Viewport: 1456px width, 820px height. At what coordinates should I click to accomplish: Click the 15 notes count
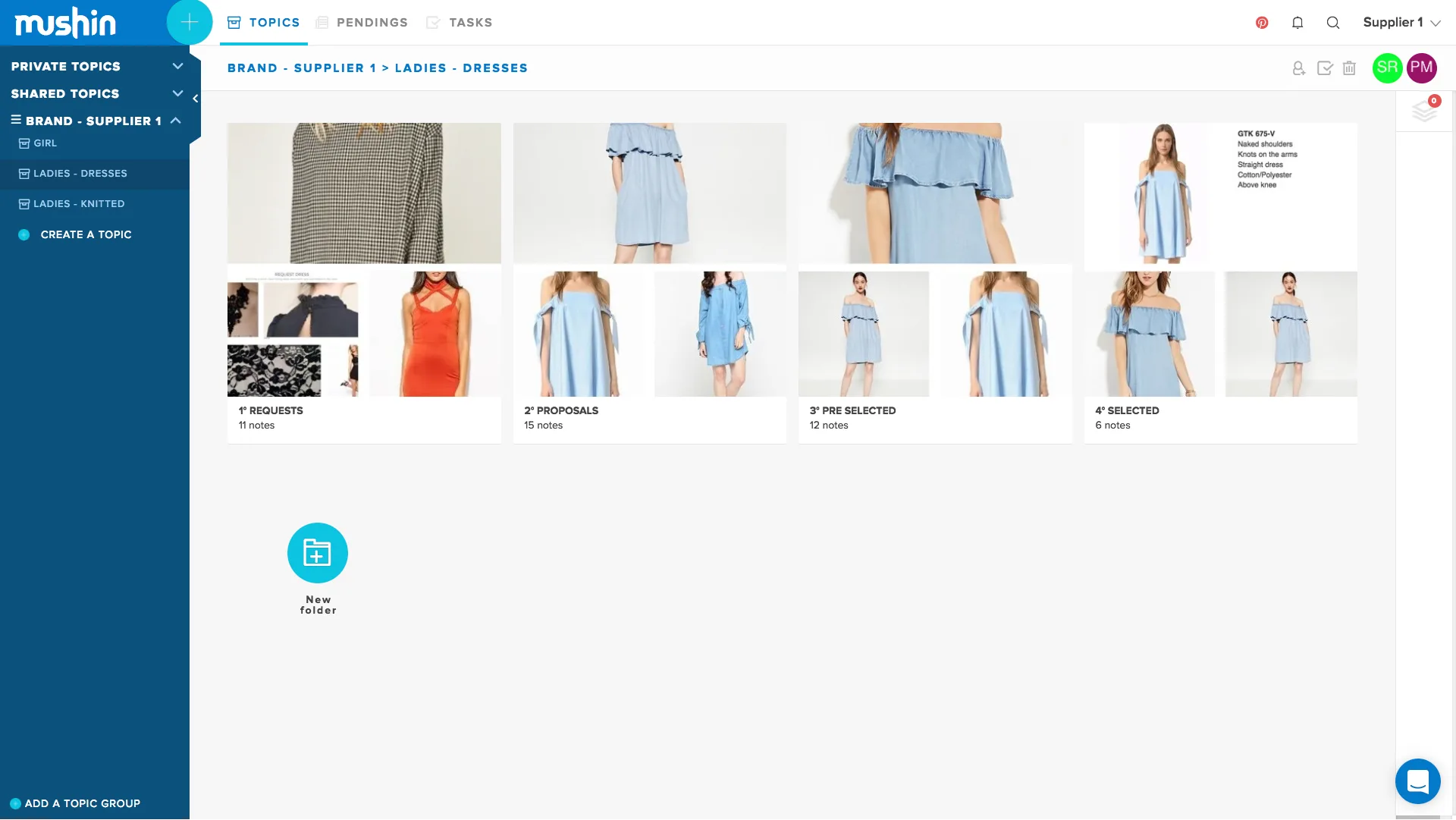coord(543,426)
